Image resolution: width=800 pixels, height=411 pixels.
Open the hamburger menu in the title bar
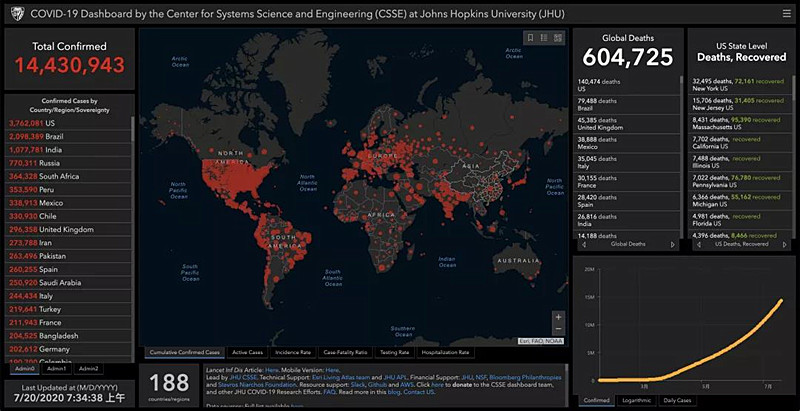pos(786,14)
